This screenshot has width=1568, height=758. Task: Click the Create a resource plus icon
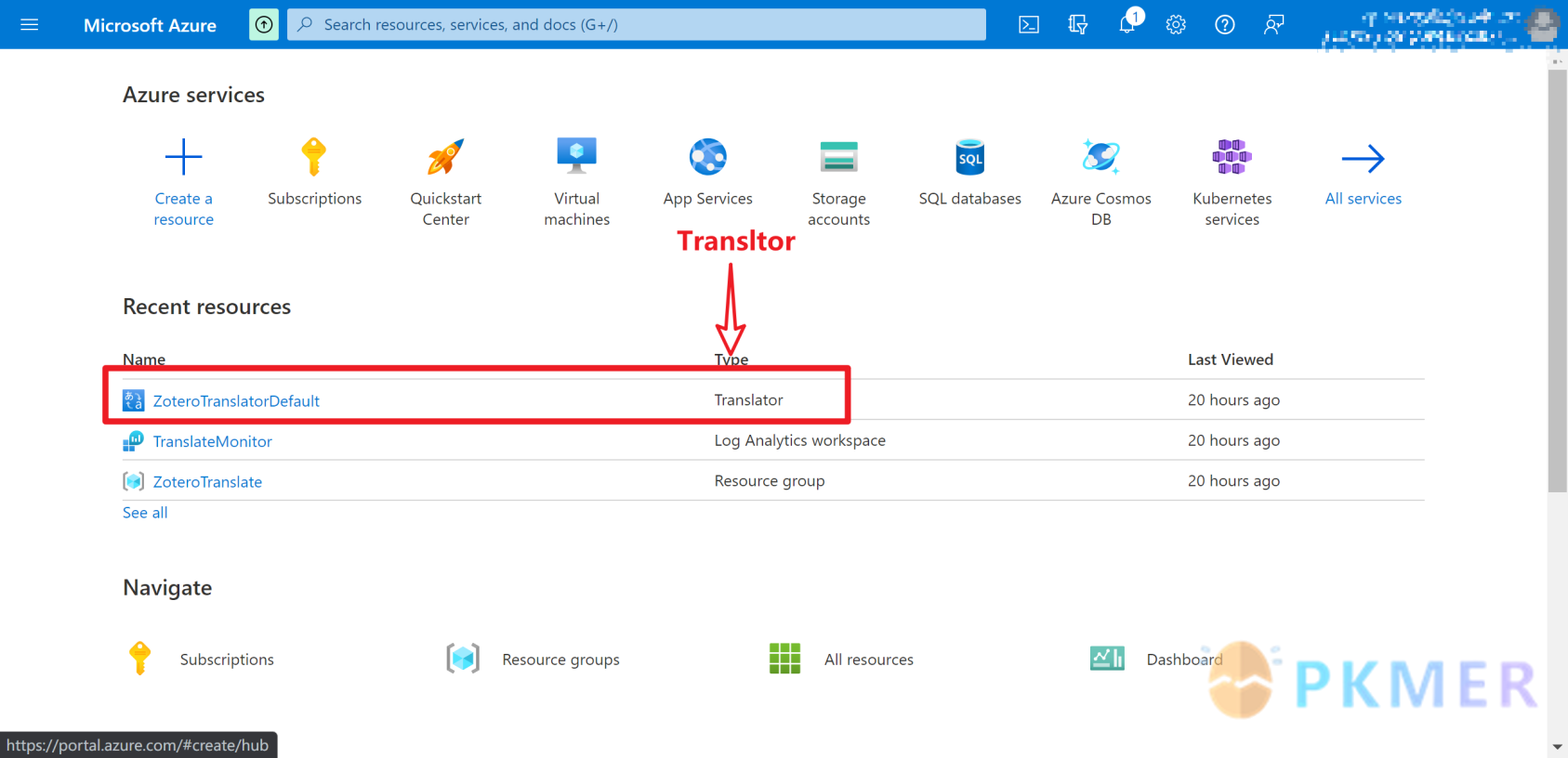[x=183, y=157]
